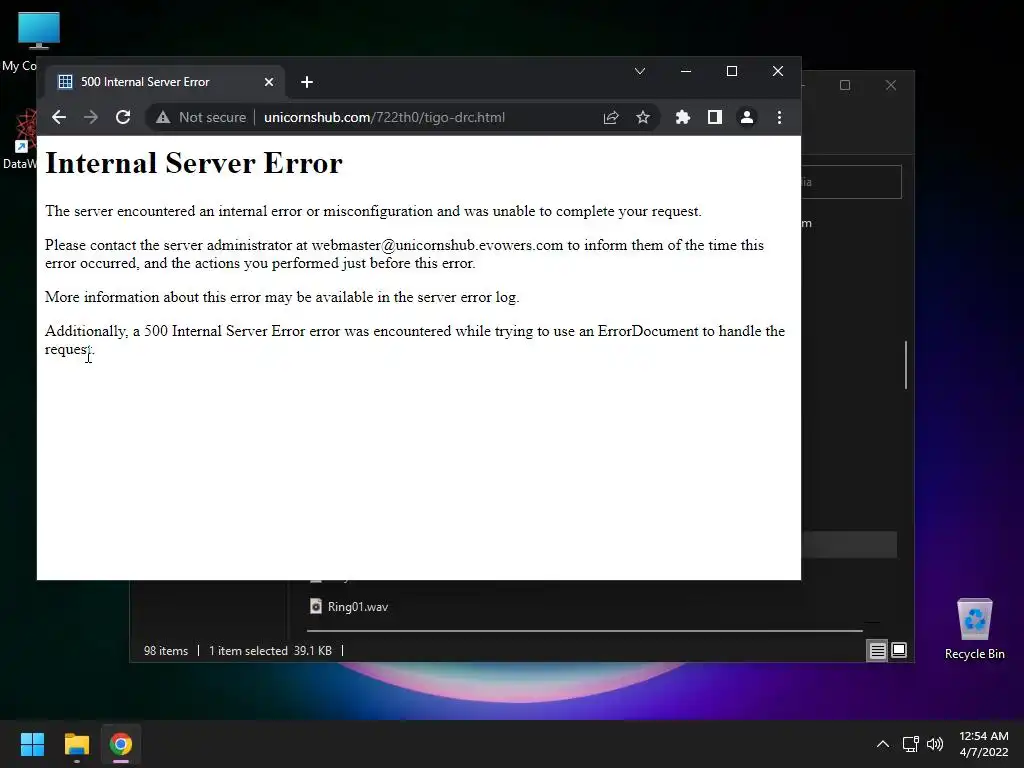Open network status tray icon
The height and width of the screenshot is (768, 1024).
coord(910,744)
